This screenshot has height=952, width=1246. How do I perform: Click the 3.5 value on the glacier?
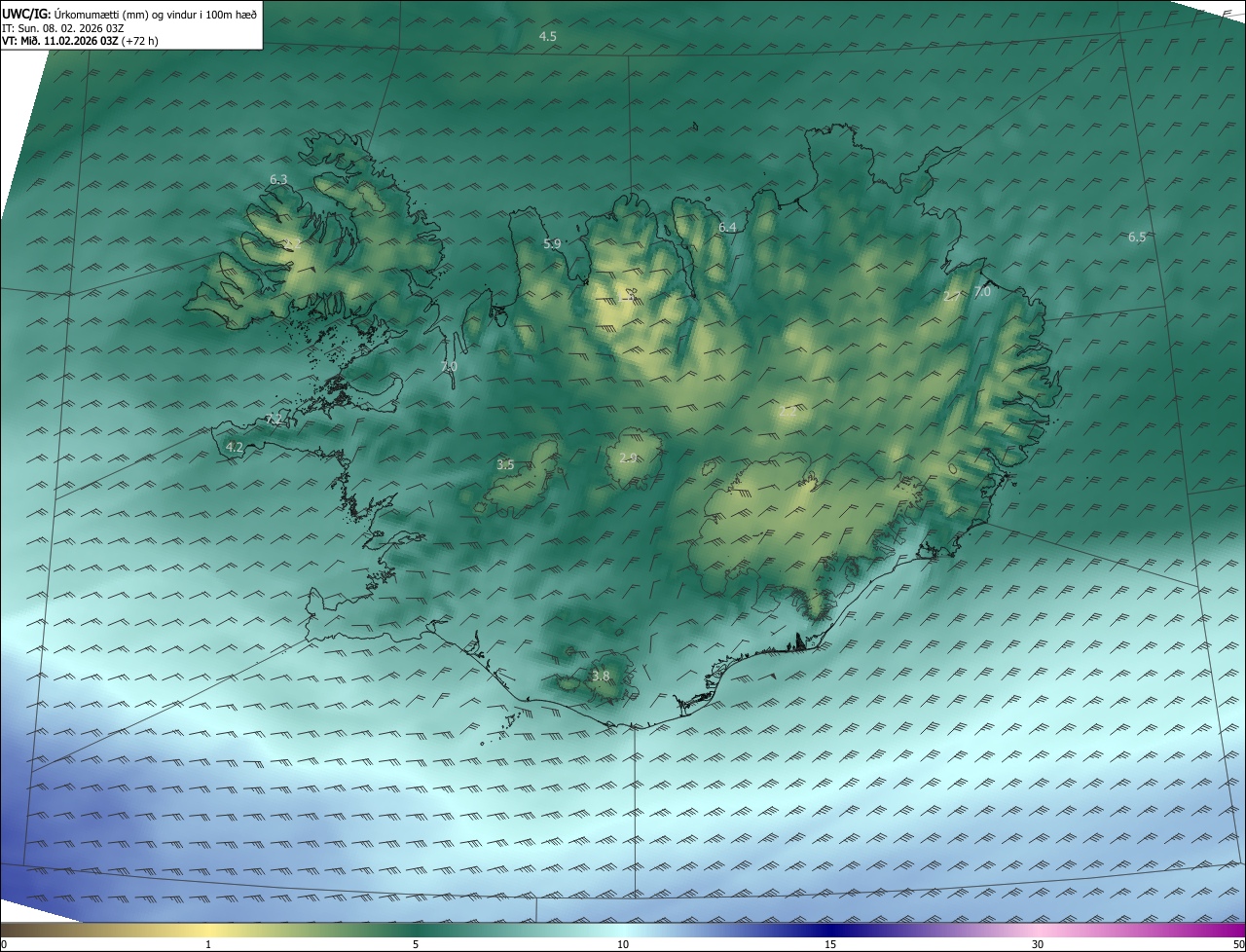click(505, 465)
